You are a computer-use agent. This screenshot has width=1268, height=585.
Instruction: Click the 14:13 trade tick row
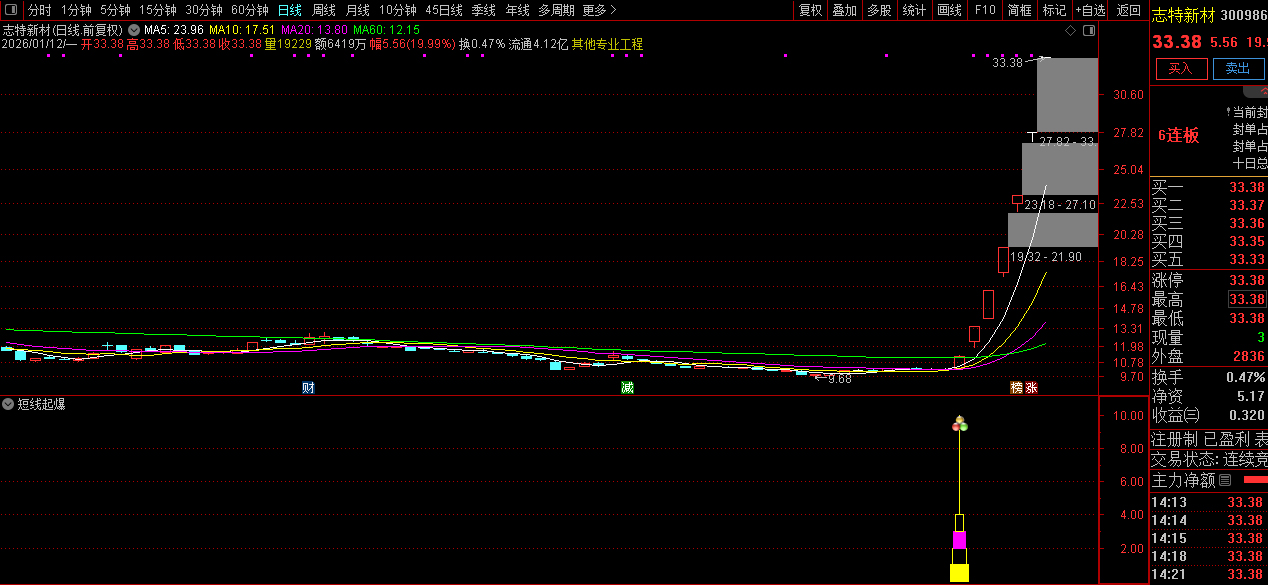(x=1209, y=503)
